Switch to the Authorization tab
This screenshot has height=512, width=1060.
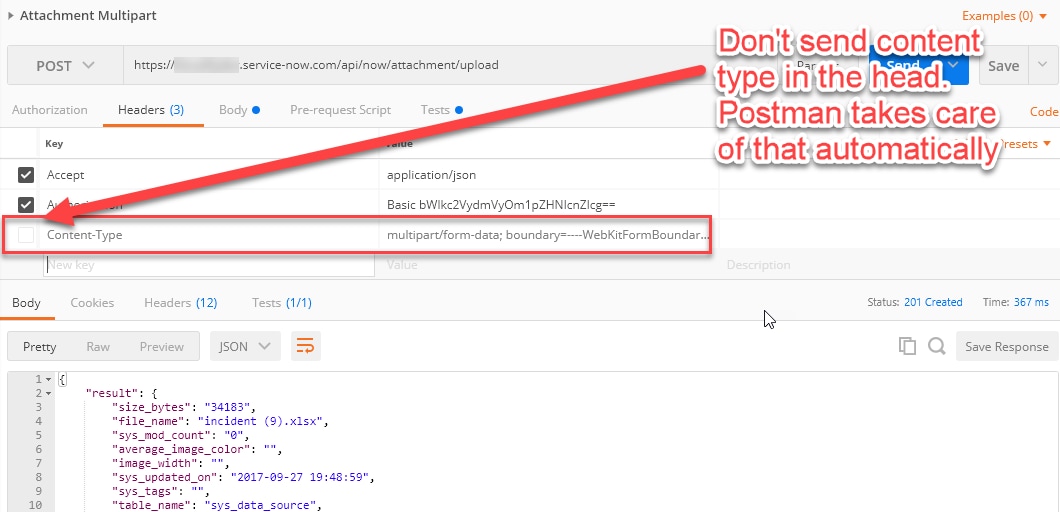click(49, 110)
